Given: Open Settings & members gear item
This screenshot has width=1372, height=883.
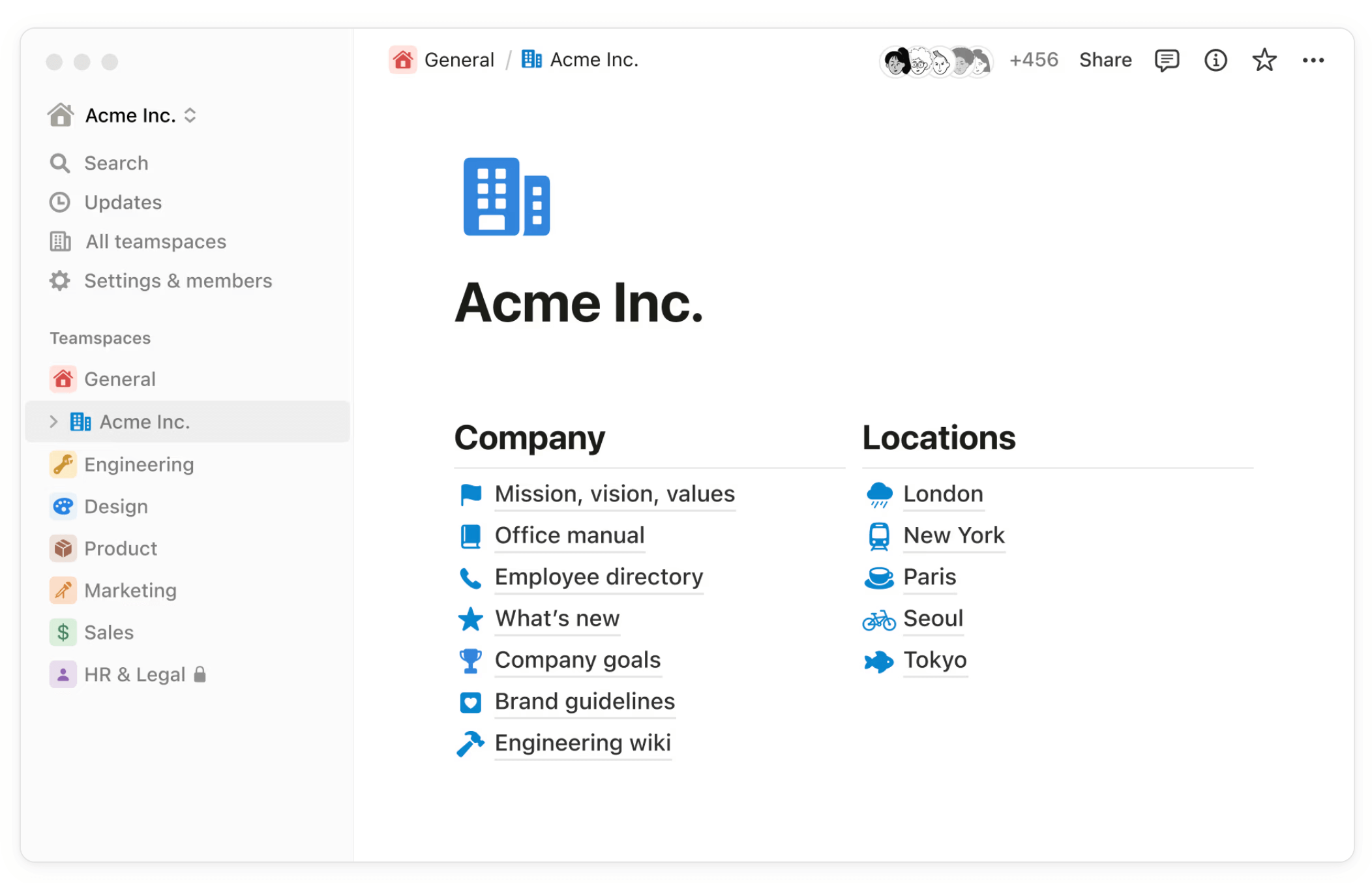Looking at the screenshot, I should click(x=177, y=281).
